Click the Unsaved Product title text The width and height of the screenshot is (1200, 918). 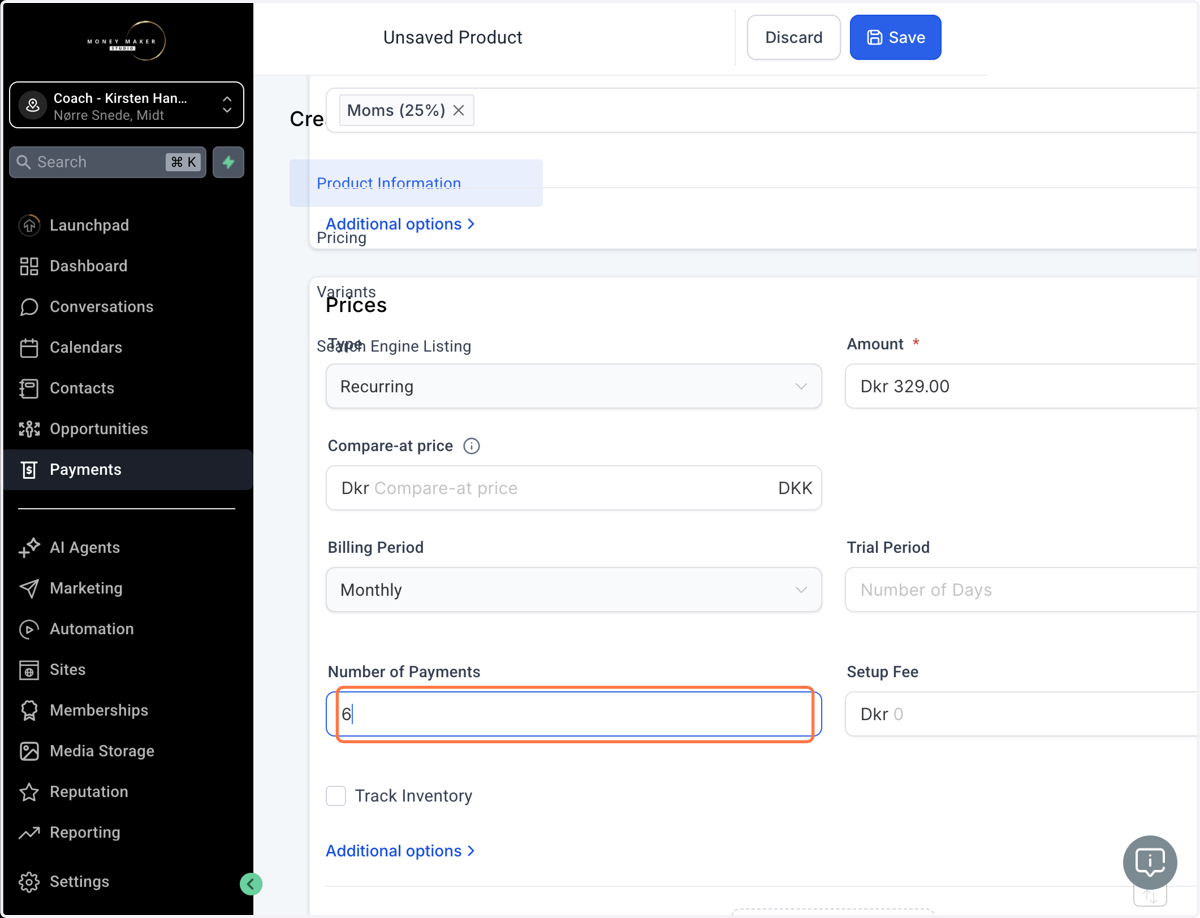click(453, 37)
